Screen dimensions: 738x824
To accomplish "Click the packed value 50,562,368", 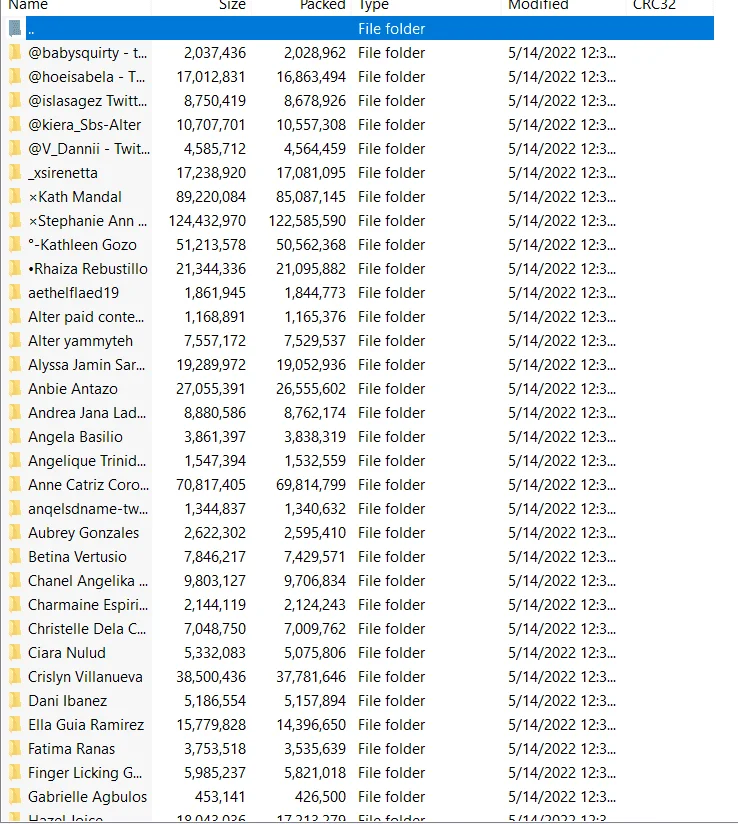I will pyautogui.click(x=311, y=244).
